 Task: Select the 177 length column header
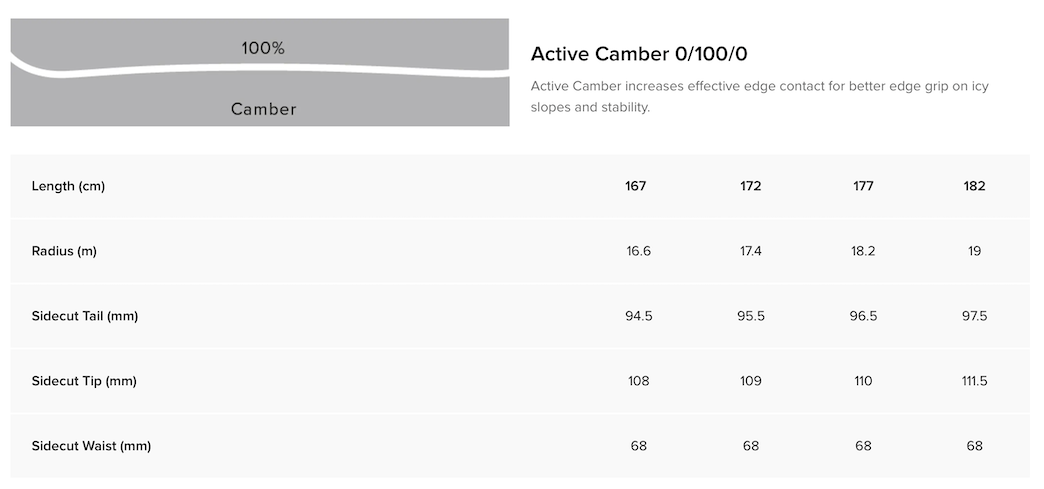pyautogui.click(x=863, y=186)
